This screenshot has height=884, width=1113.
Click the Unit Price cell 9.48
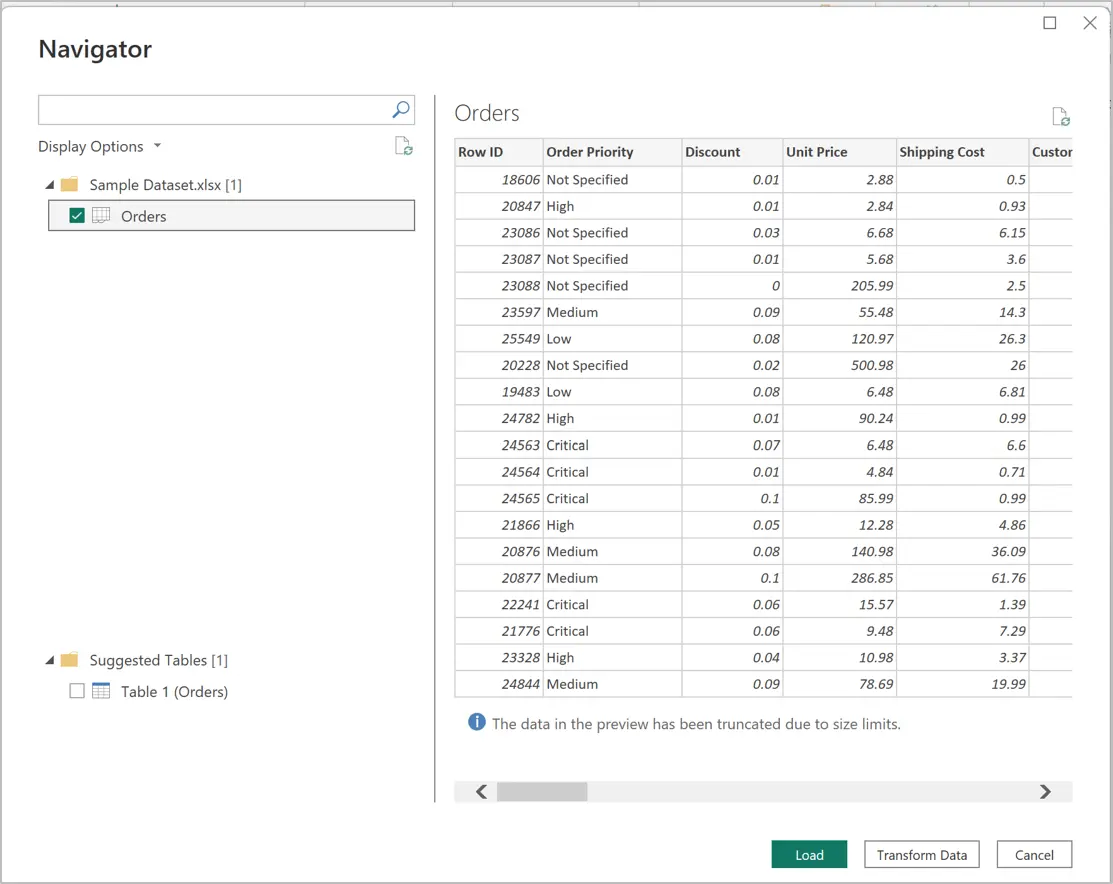pyautogui.click(x=840, y=631)
